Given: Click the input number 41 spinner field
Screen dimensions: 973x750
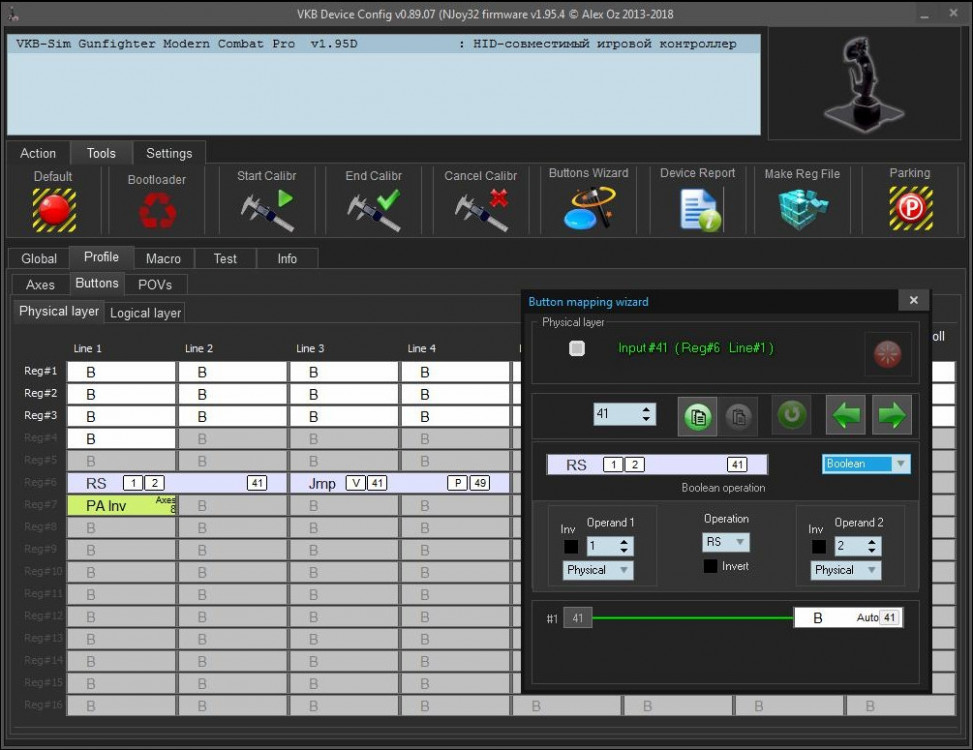Looking at the screenshot, I should click(616, 414).
